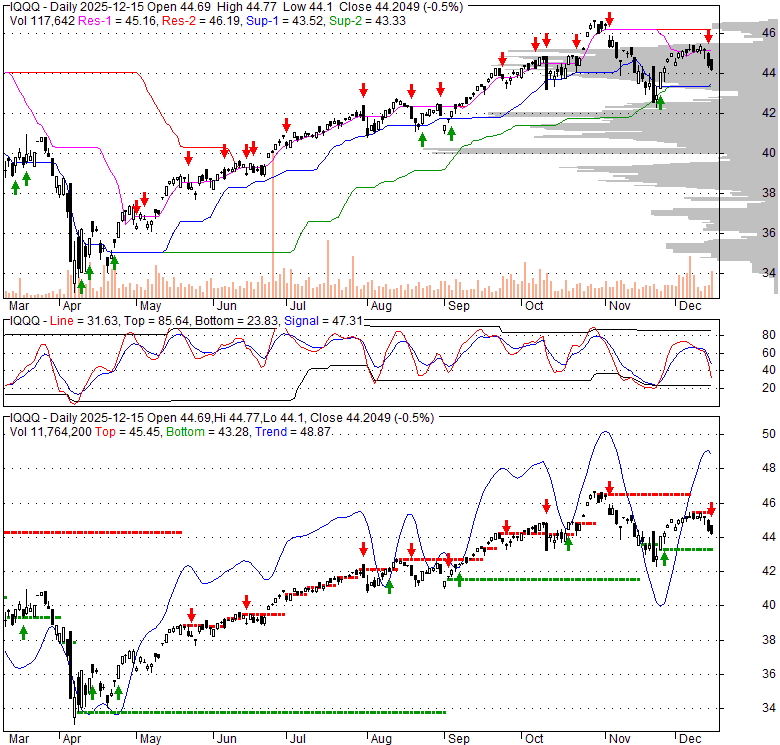This screenshot has height=745, width=780.
Task: Click the red down arrow at the late-October price peak in the top chart
Action: tap(610, 20)
